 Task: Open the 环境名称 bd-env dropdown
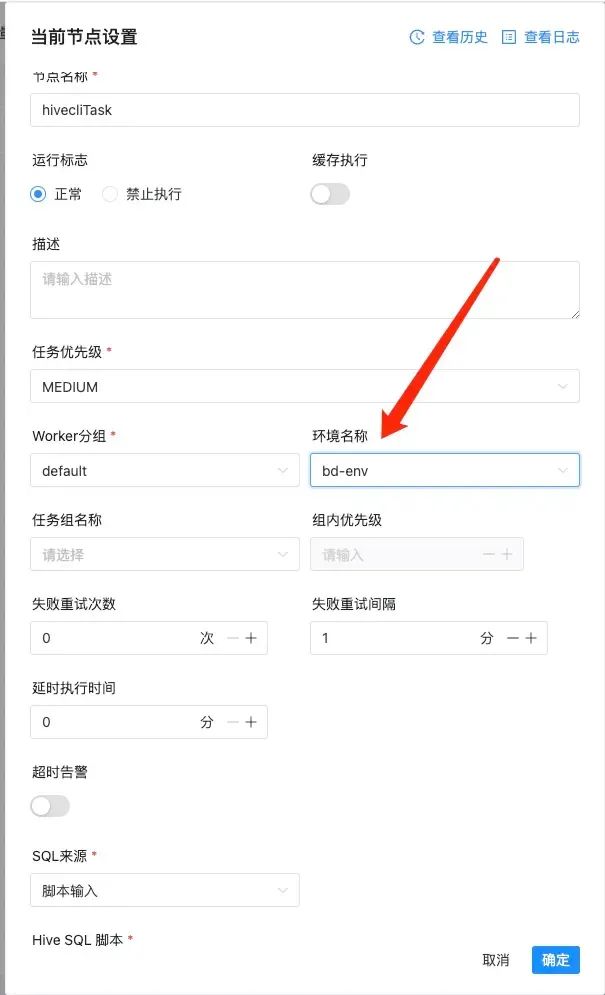444,470
